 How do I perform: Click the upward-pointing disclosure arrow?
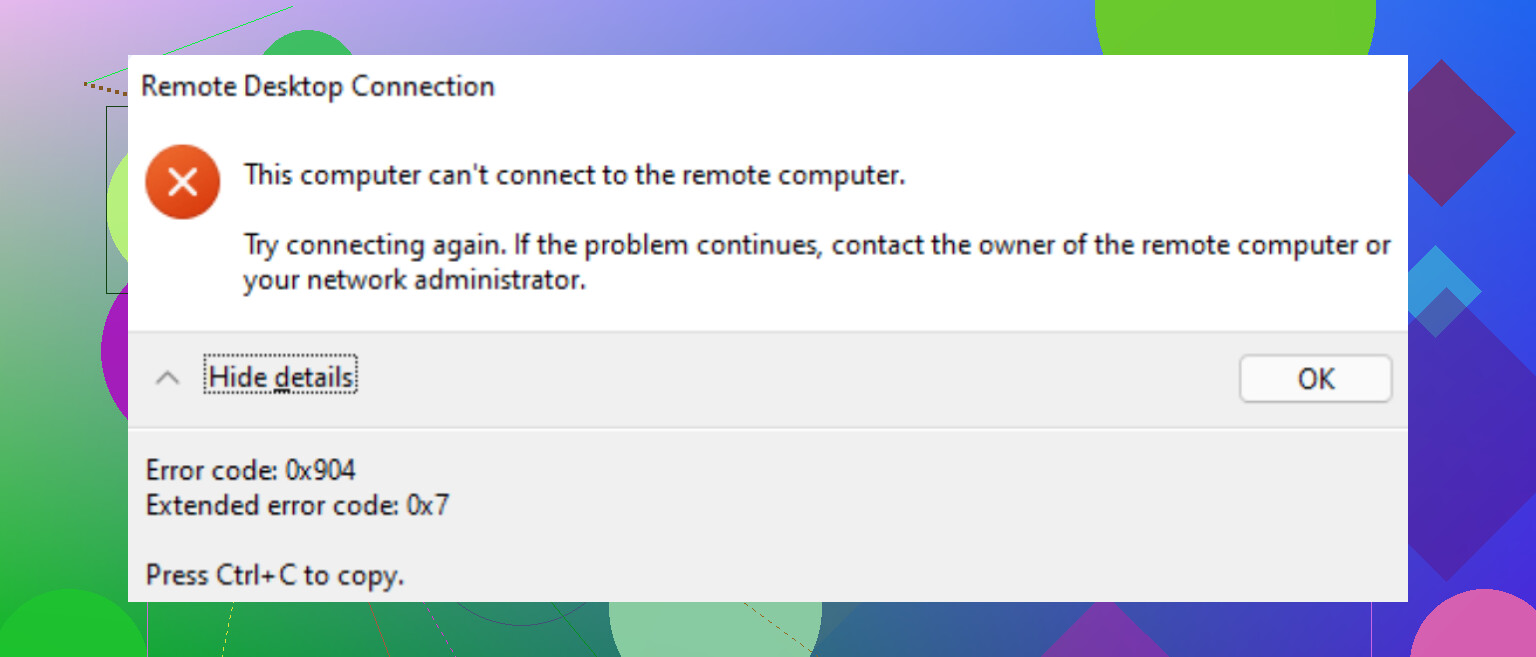click(x=168, y=378)
